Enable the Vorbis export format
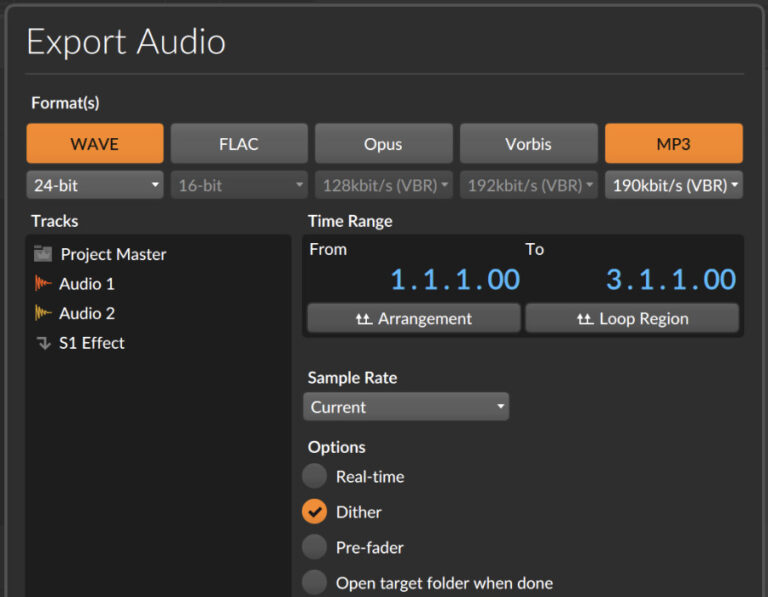 coord(528,143)
